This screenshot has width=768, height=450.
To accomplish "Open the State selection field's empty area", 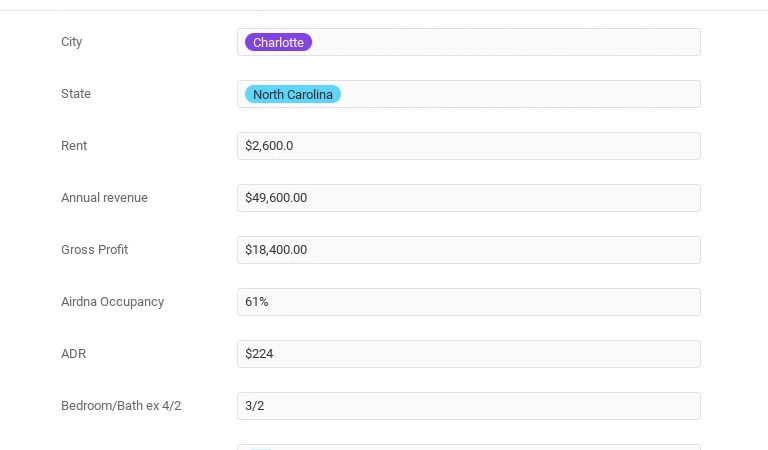I will (x=520, y=94).
